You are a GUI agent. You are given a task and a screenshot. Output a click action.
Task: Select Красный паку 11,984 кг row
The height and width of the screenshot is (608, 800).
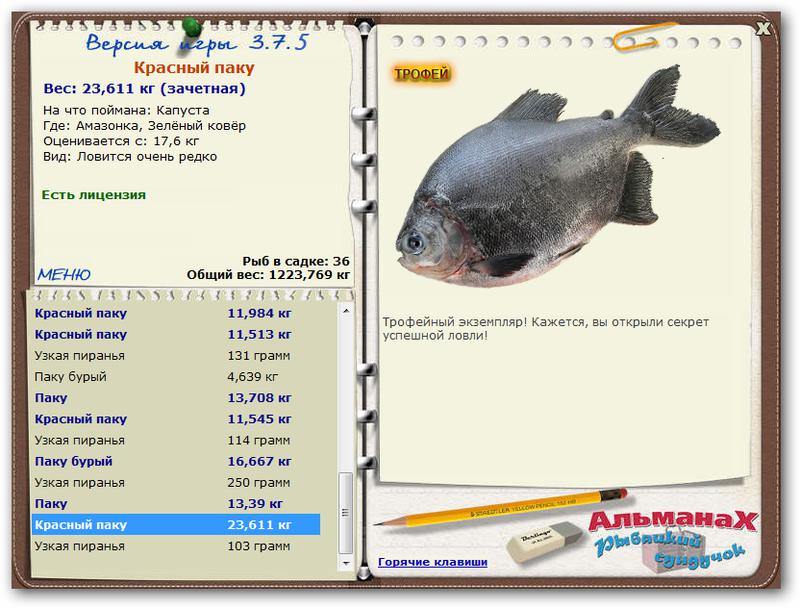176,313
